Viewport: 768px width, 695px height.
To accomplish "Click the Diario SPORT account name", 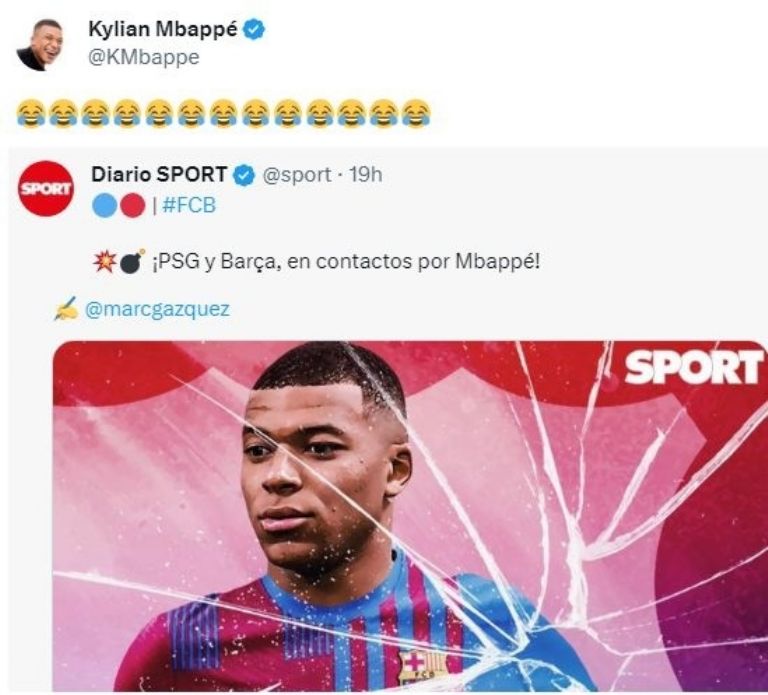I will (x=159, y=174).
